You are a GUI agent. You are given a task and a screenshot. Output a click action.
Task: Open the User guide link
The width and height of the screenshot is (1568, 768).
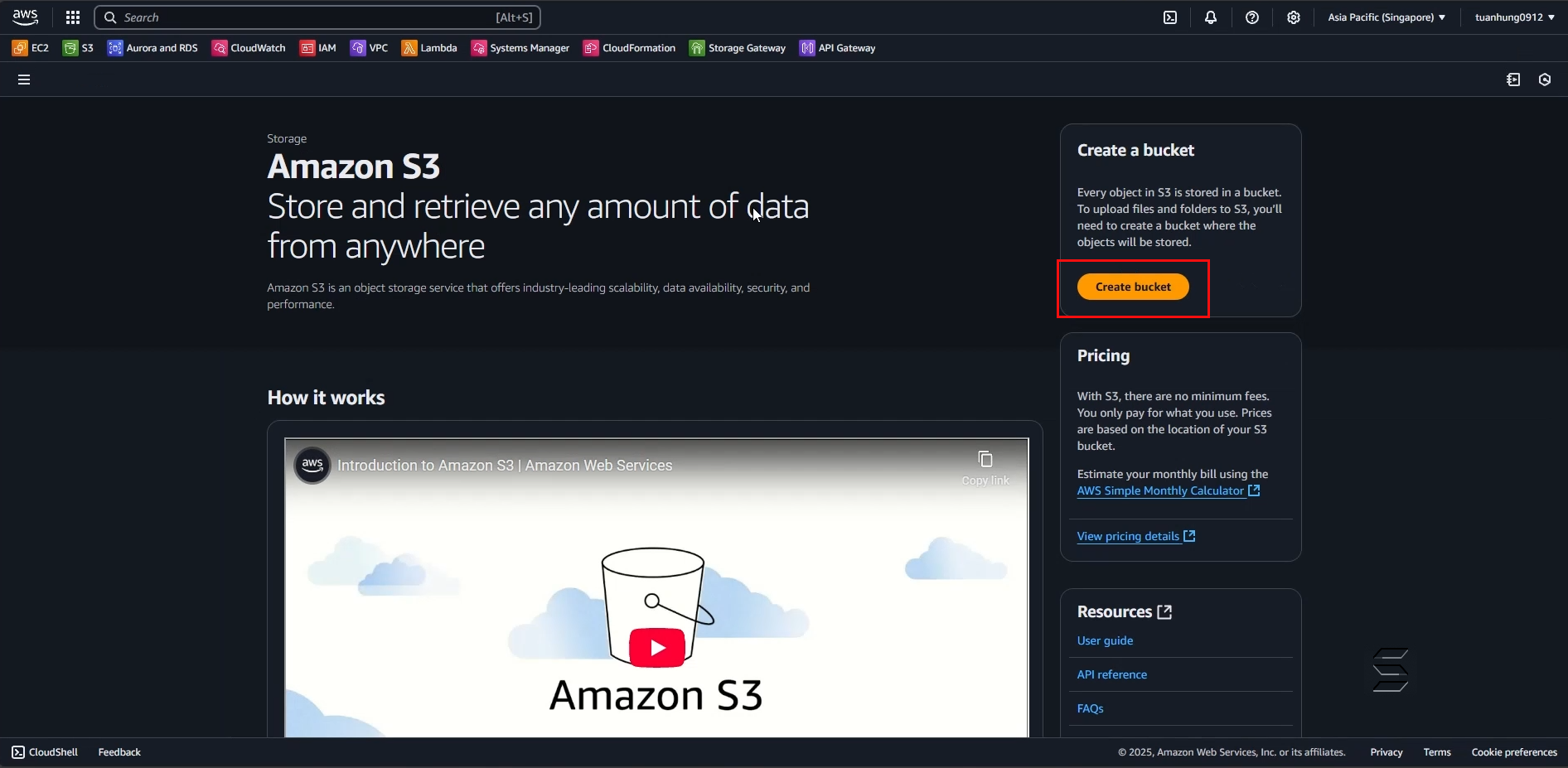pos(1105,640)
